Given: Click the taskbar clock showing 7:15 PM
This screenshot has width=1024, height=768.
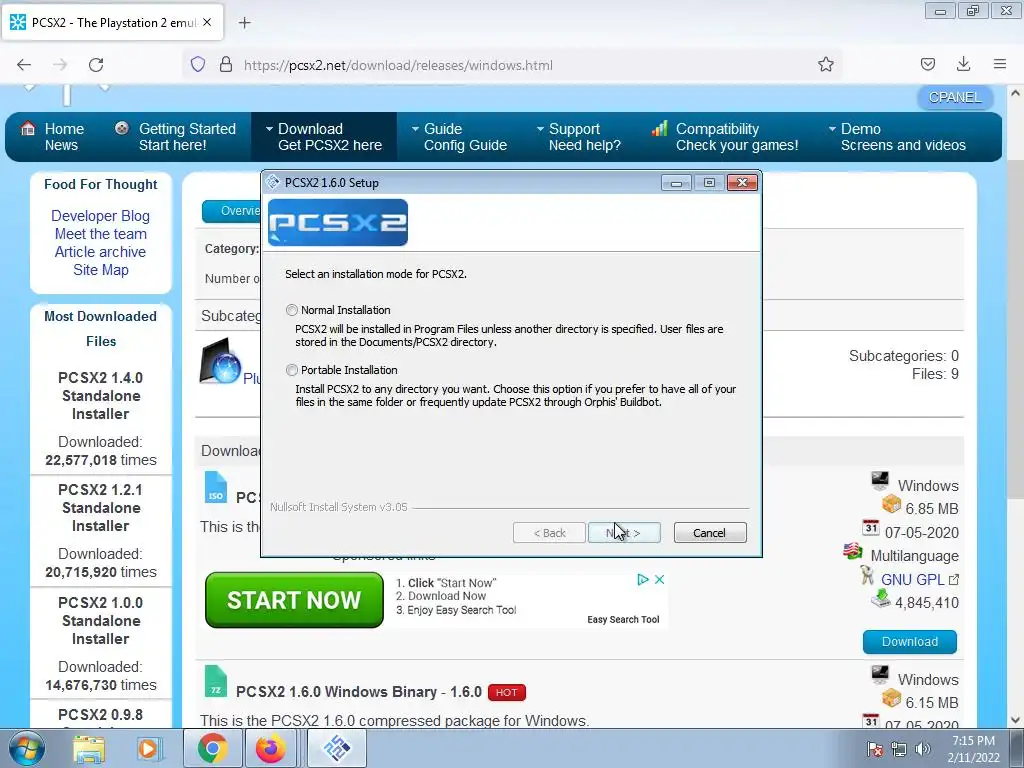Looking at the screenshot, I should (x=973, y=749).
